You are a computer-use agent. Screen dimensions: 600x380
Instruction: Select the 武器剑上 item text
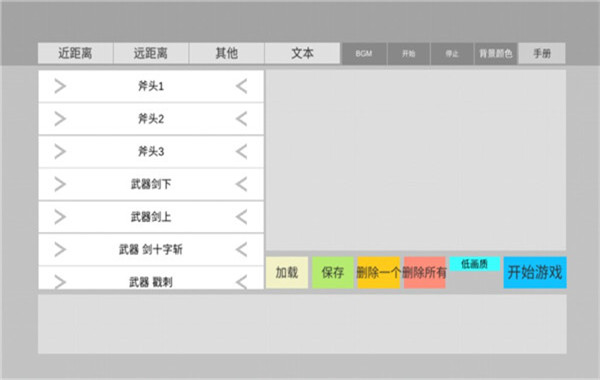[x=151, y=217]
